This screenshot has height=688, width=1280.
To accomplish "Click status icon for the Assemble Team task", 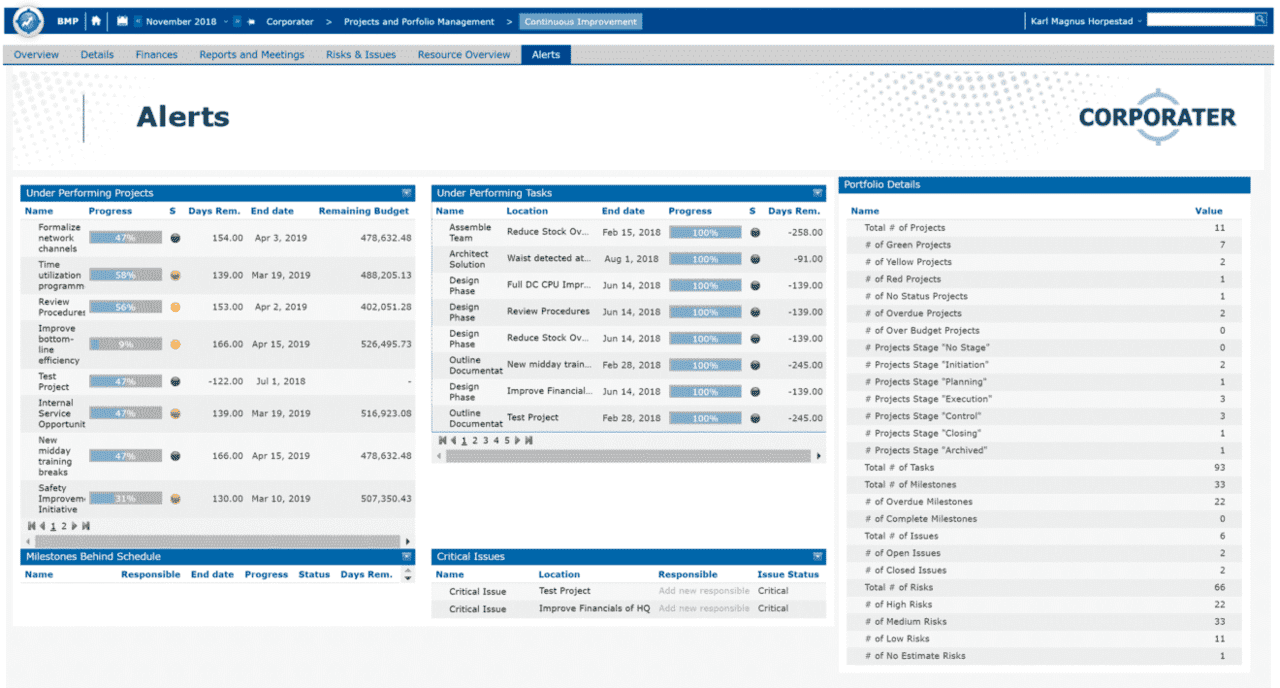I will pos(755,232).
